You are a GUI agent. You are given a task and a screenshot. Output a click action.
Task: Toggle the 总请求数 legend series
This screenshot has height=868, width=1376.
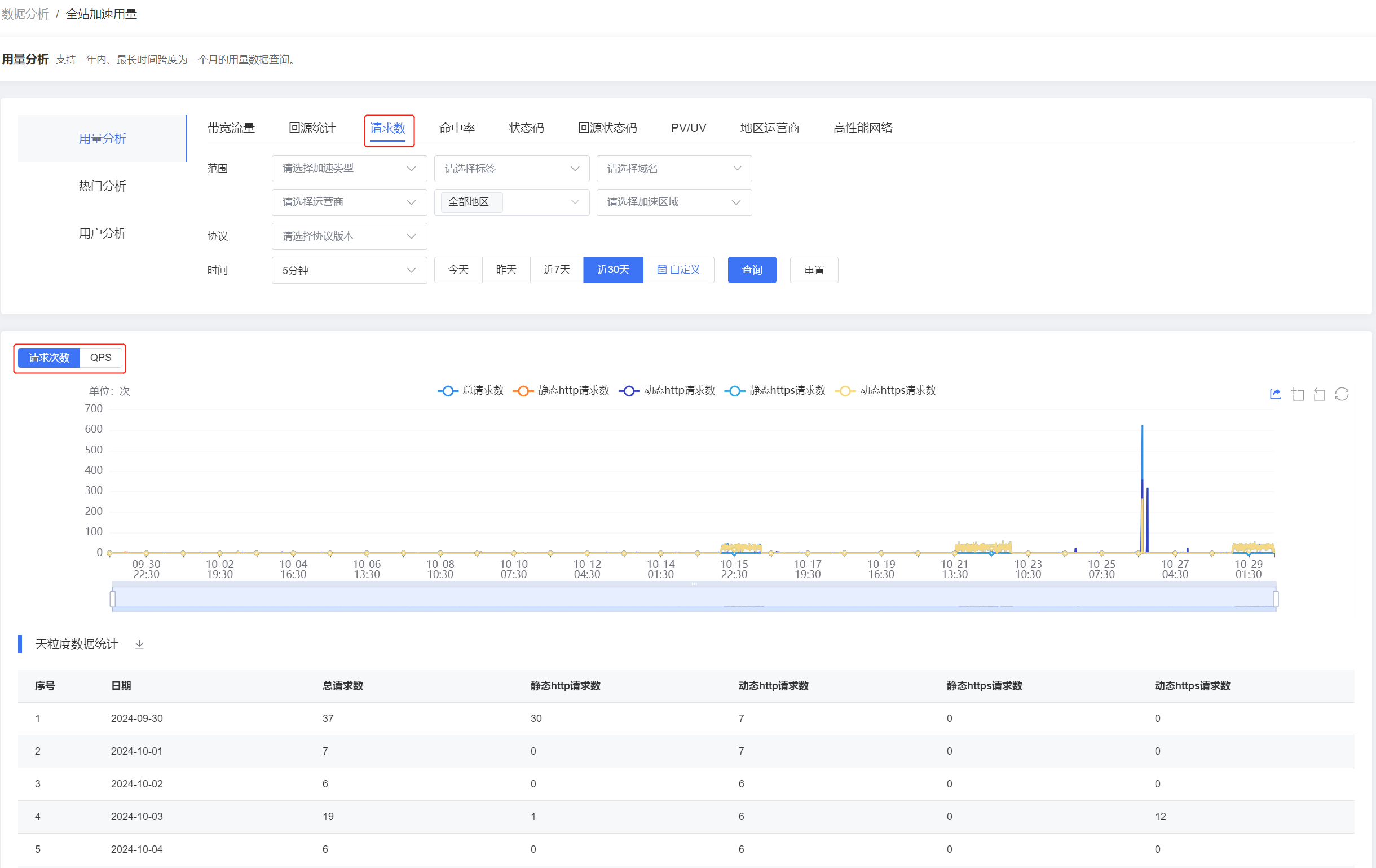(470, 390)
